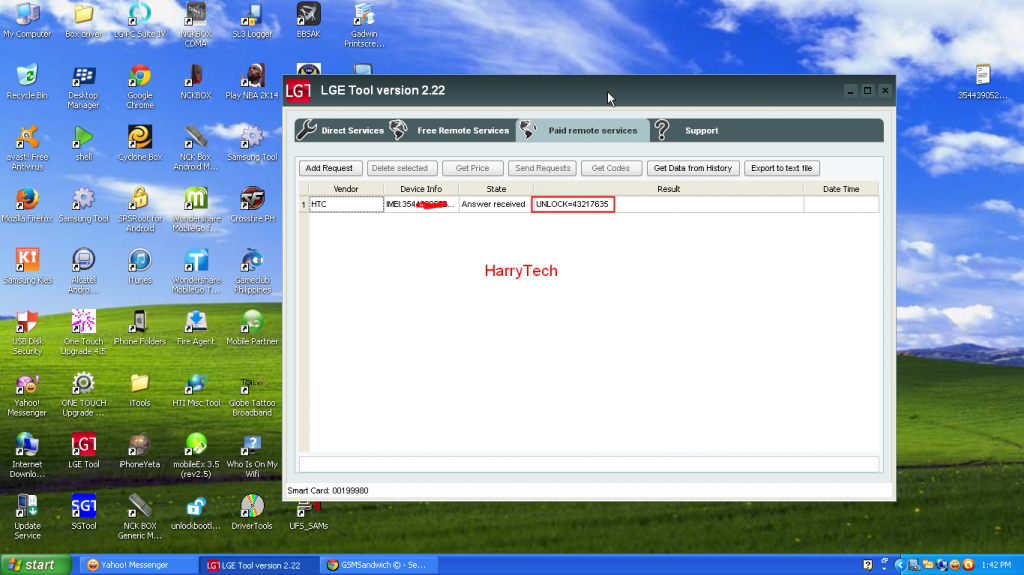Open SL3 Logger desktop icon
Image resolution: width=1024 pixels, height=575 pixels.
pyautogui.click(x=252, y=20)
